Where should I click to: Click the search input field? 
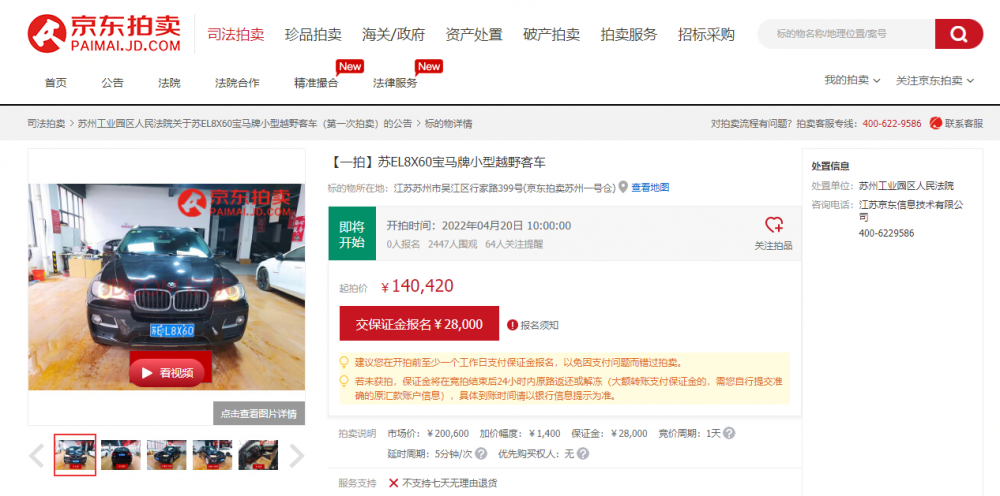point(846,34)
